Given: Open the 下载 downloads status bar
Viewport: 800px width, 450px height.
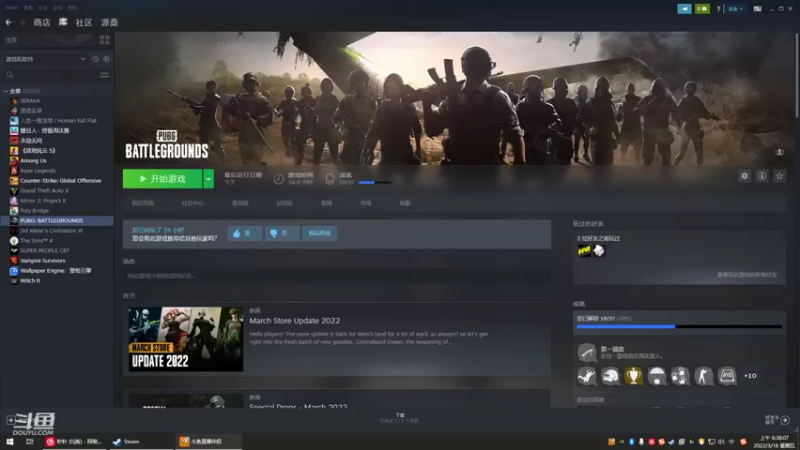Looking at the screenshot, I should [x=399, y=418].
